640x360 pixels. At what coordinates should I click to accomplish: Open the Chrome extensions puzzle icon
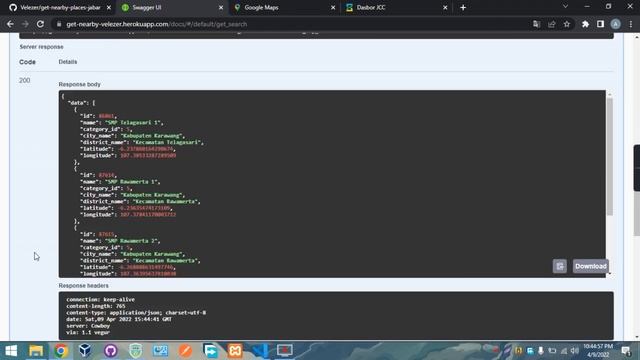(x=585, y=24)
